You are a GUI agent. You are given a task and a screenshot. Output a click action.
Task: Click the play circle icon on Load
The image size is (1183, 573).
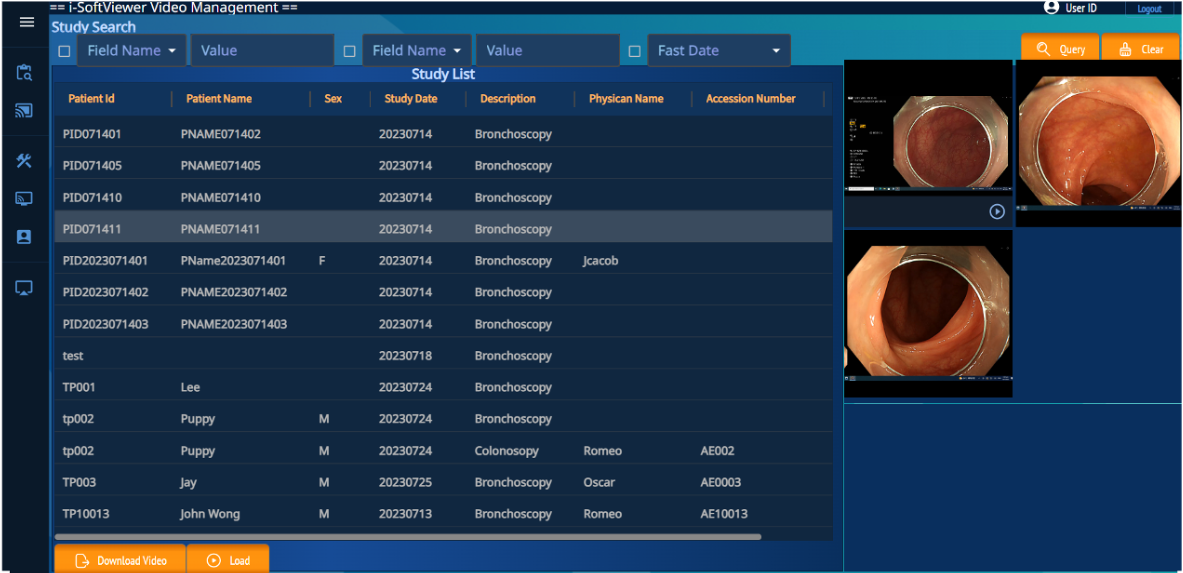point(214,561)
